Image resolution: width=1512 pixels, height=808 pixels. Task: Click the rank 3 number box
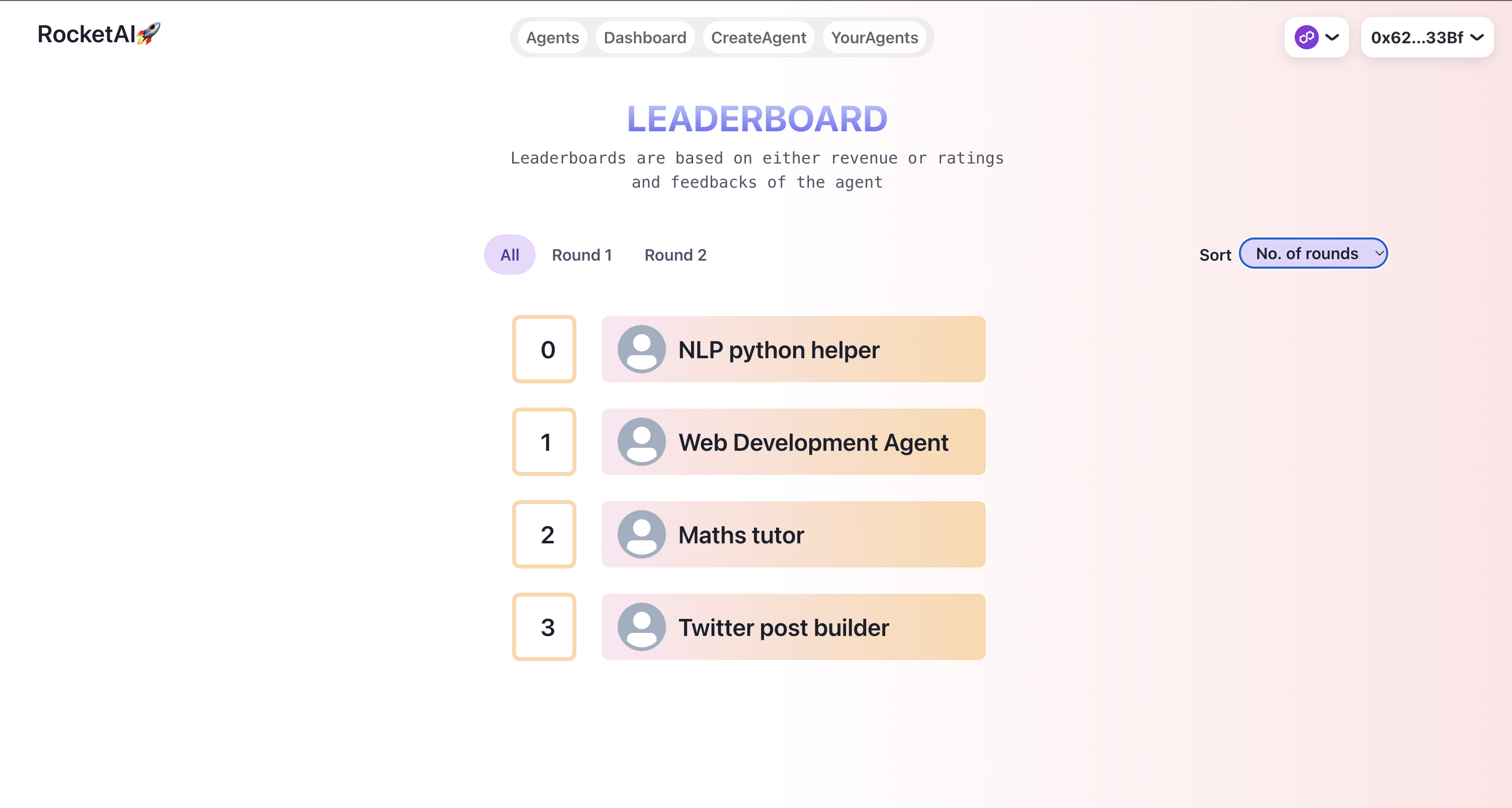pyautogui.click(x=544, y=626)
